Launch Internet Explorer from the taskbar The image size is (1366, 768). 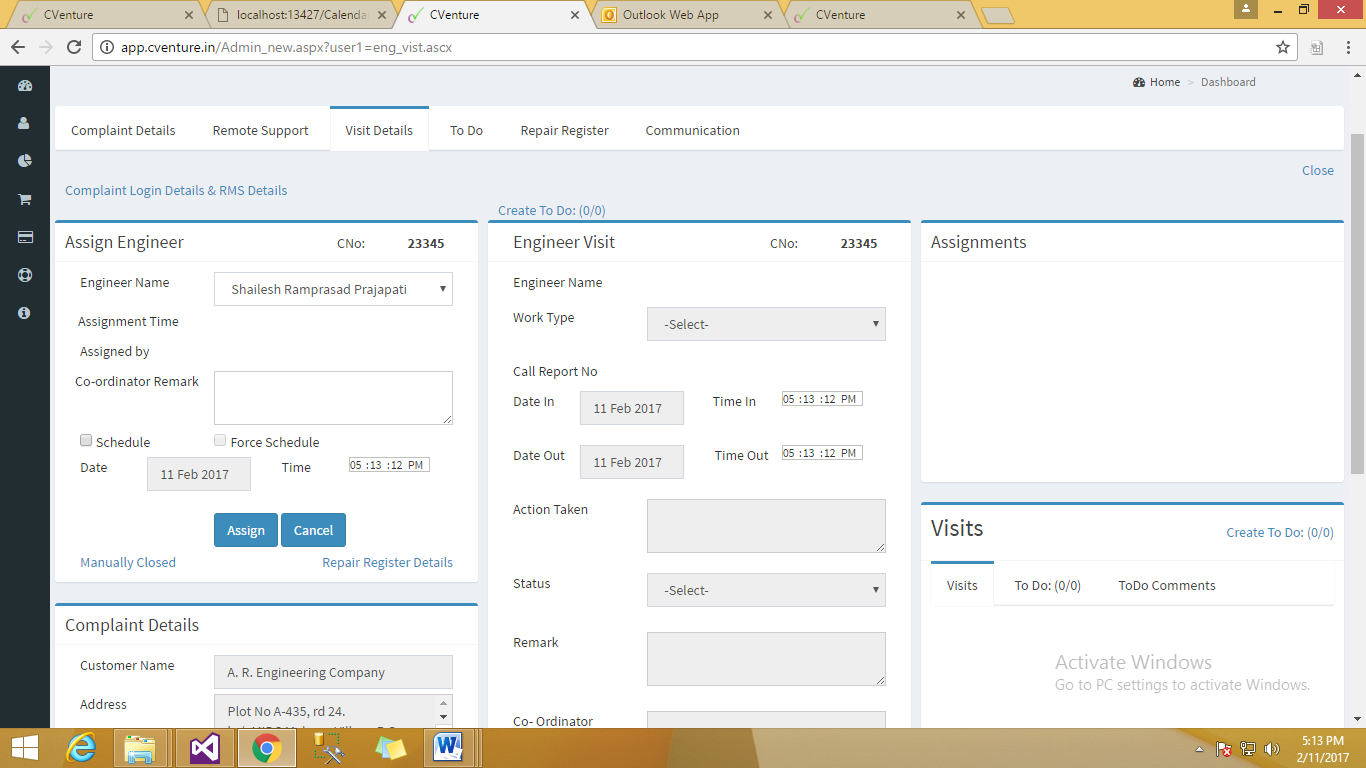81,748
